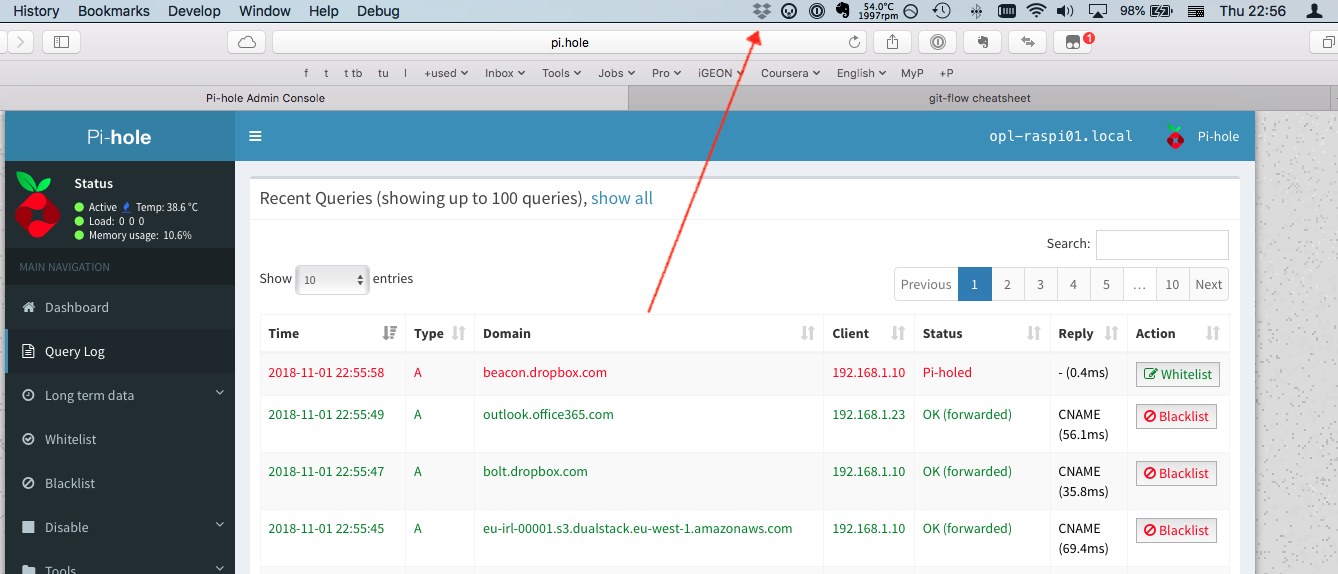The image size is (1338, 574).
Task: Open the Time Machine menu bar icon
Action: point(941,11)
